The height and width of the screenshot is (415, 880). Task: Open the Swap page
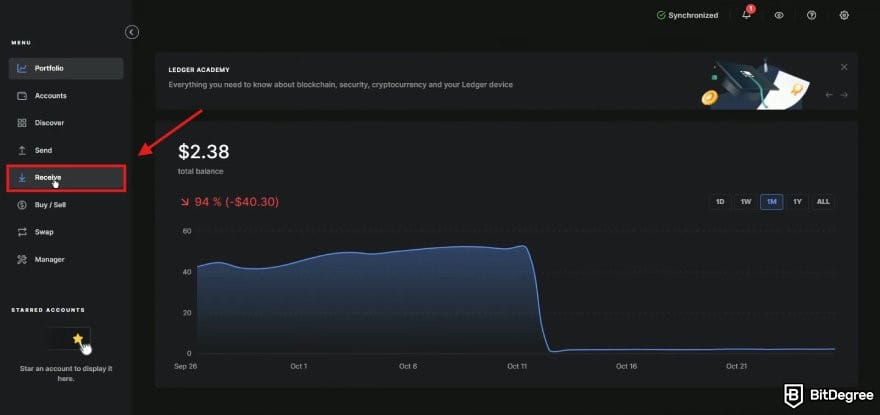(66, 232)
